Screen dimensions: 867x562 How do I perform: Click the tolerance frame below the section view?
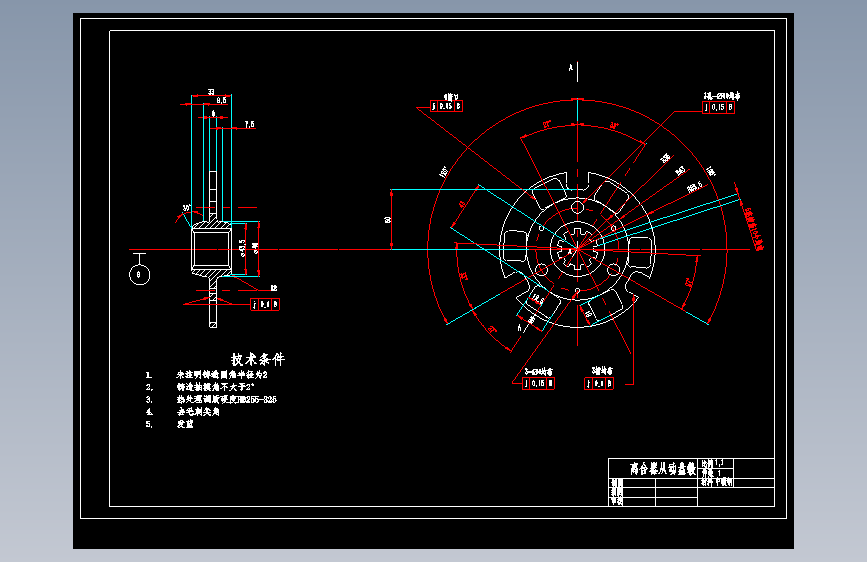(265, 304)
